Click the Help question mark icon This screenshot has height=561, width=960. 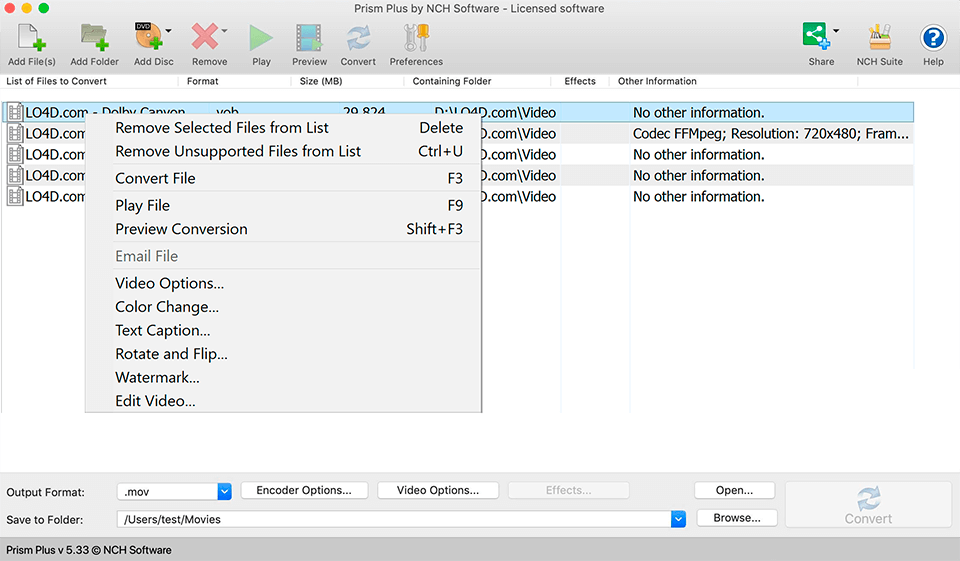[x=933, y=38]
